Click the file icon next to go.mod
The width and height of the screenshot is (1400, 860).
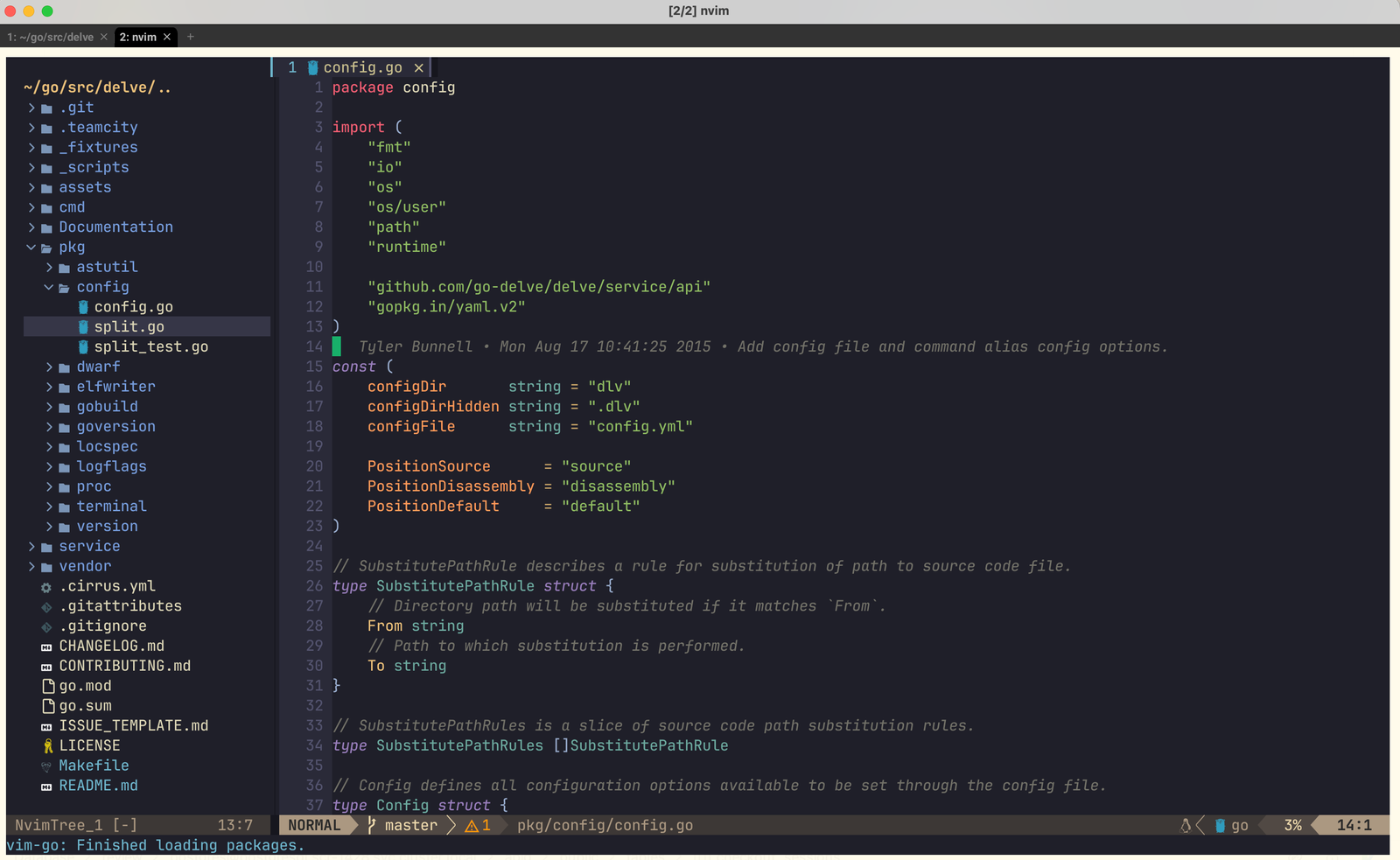pos(48,686)
